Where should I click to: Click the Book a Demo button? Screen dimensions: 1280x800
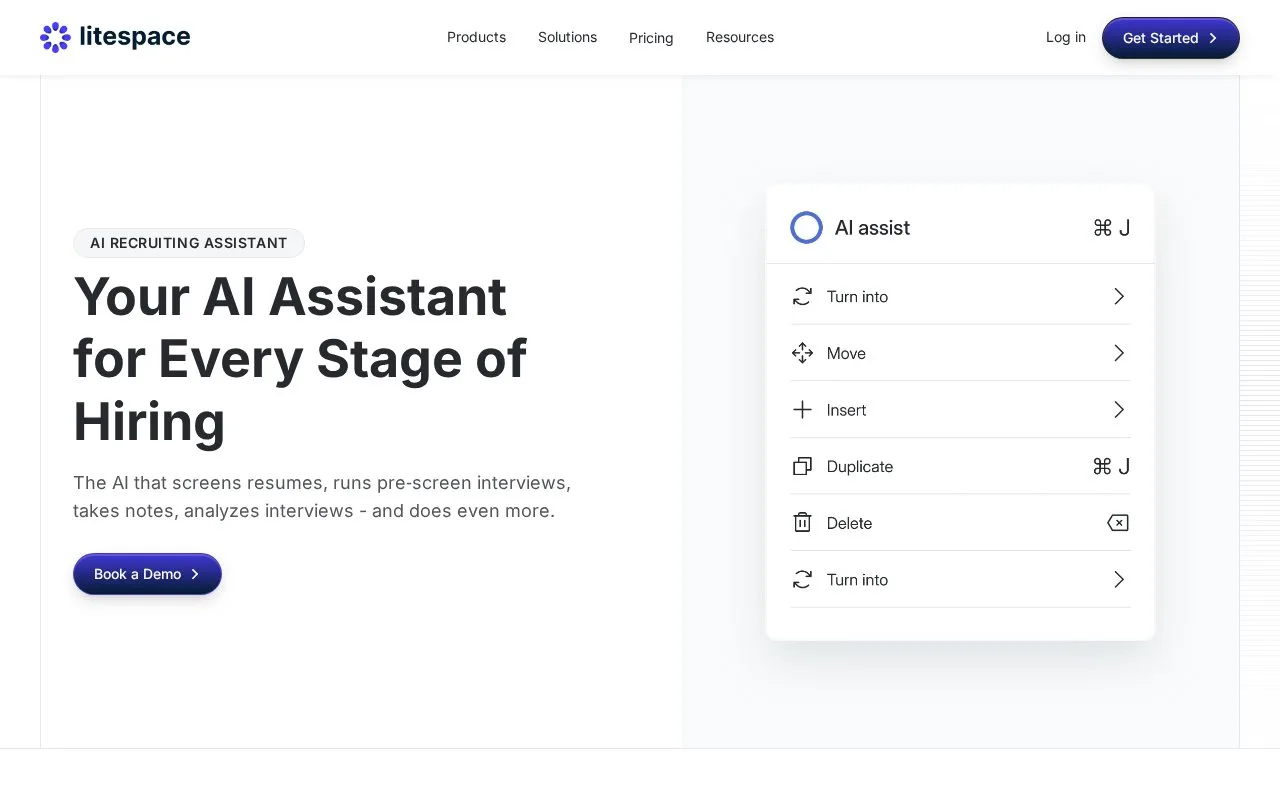coord(147,574)
